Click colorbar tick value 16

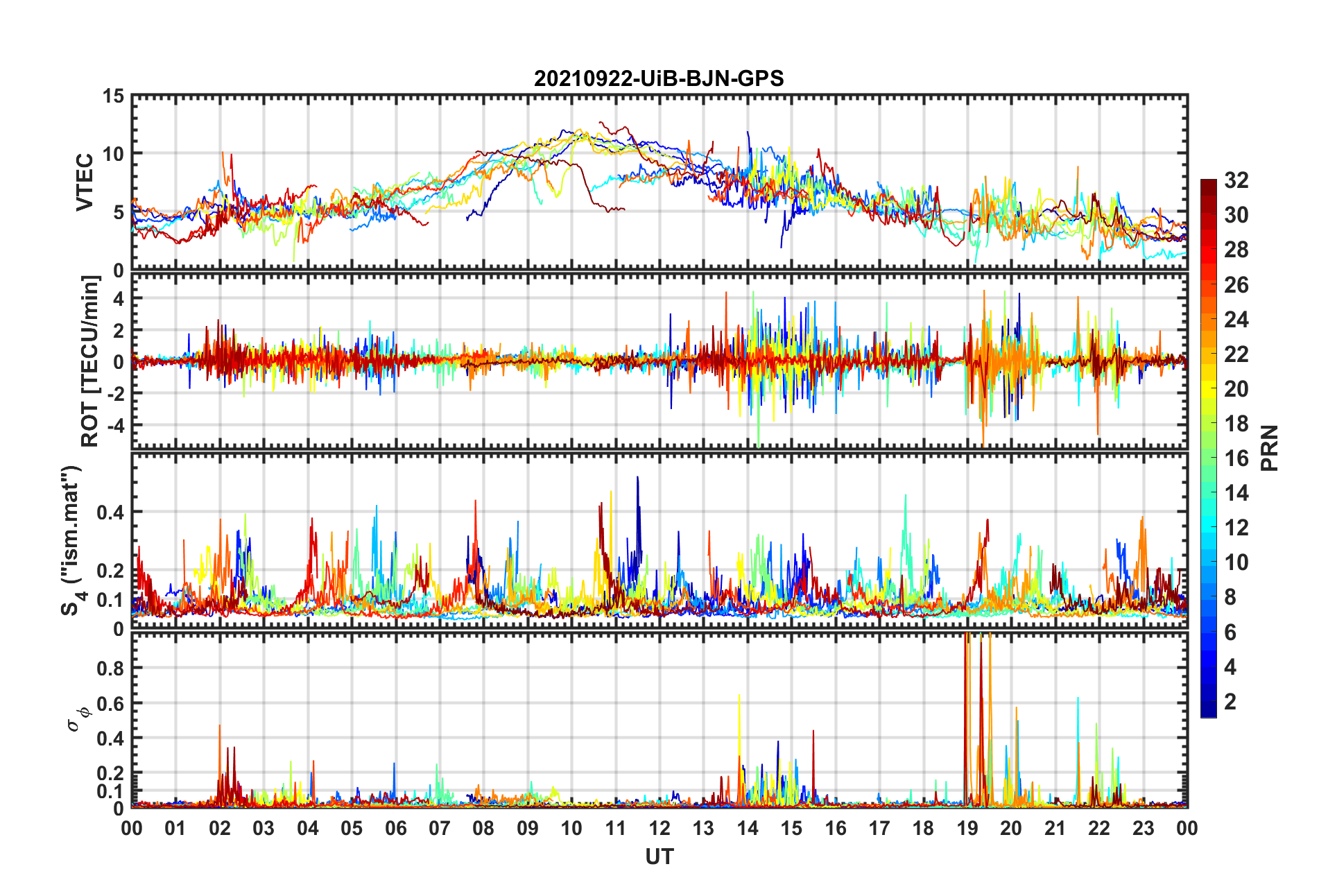tap(1236, 458)
